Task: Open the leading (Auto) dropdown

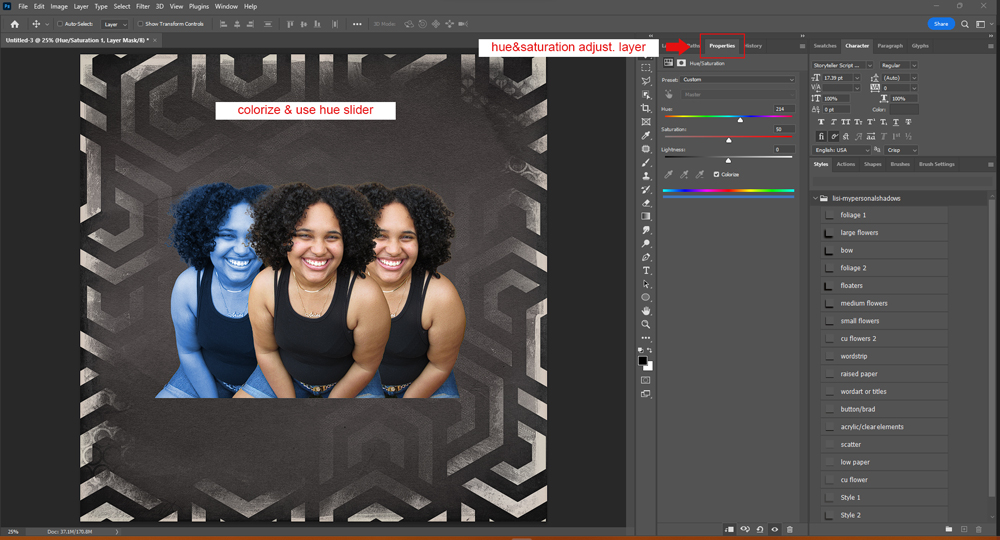Action: click(913, 78)
